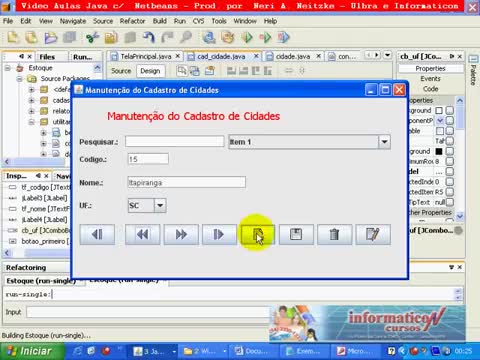Open the editor tabs list dropdown arrow
Image resolution: width=480 pixels, height=360 pixels.
coord(387,55)
